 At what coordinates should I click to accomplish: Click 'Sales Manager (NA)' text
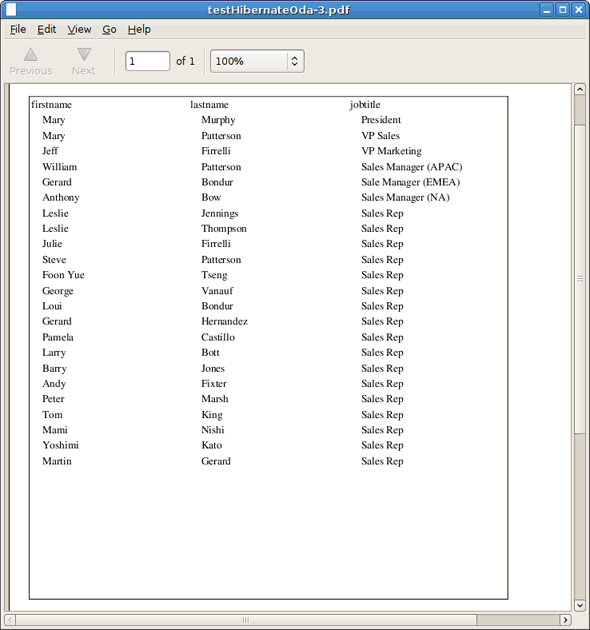(x=405, y=198)
